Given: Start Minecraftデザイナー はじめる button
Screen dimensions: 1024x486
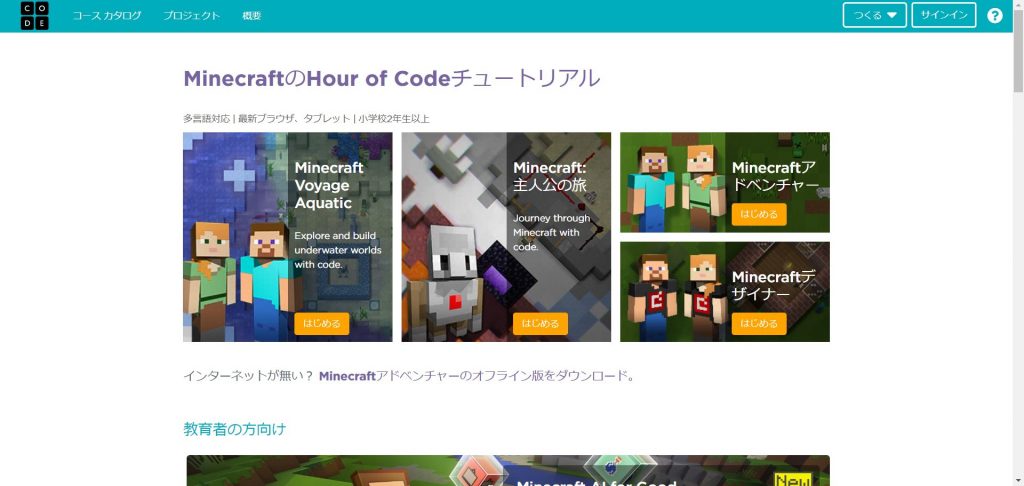Looking at the screenshot, I should tap(759, 323).
